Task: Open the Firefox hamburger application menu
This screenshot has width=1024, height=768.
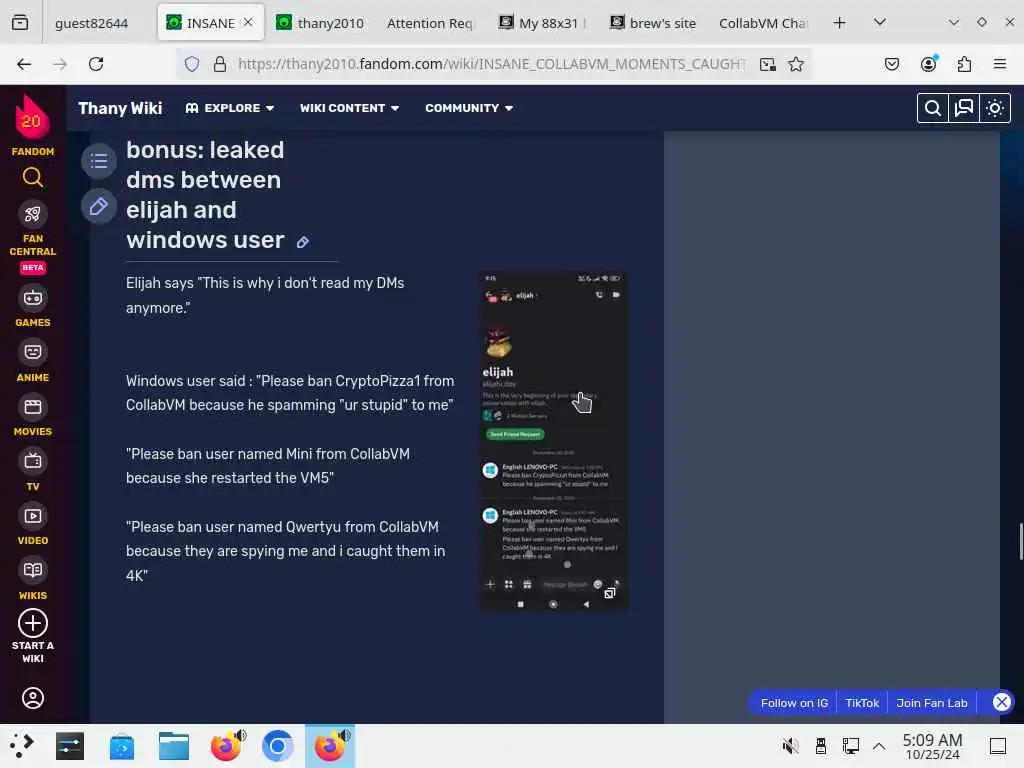Action: click(1000, 64)
